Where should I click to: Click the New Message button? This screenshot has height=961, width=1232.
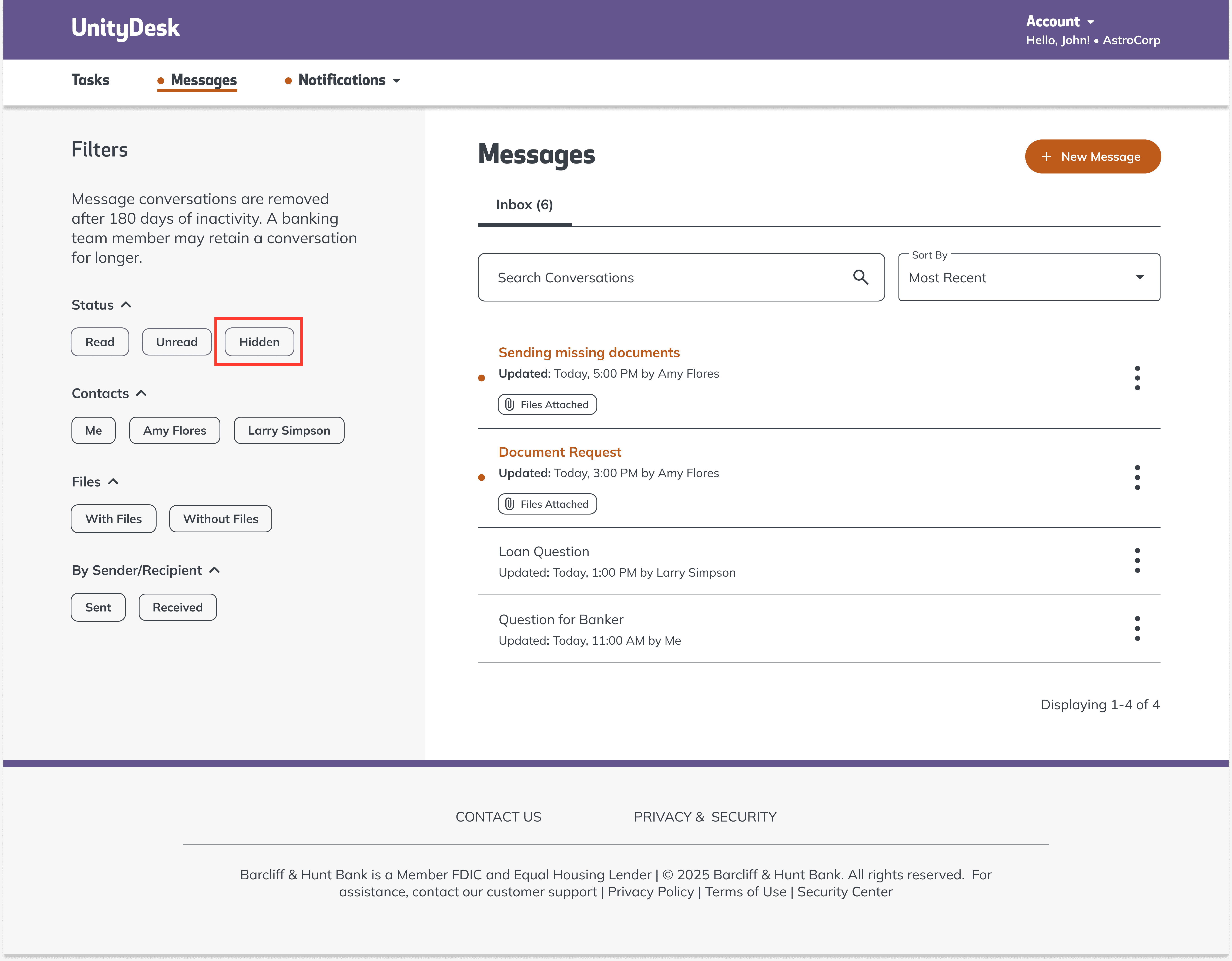pos(1092,157)
